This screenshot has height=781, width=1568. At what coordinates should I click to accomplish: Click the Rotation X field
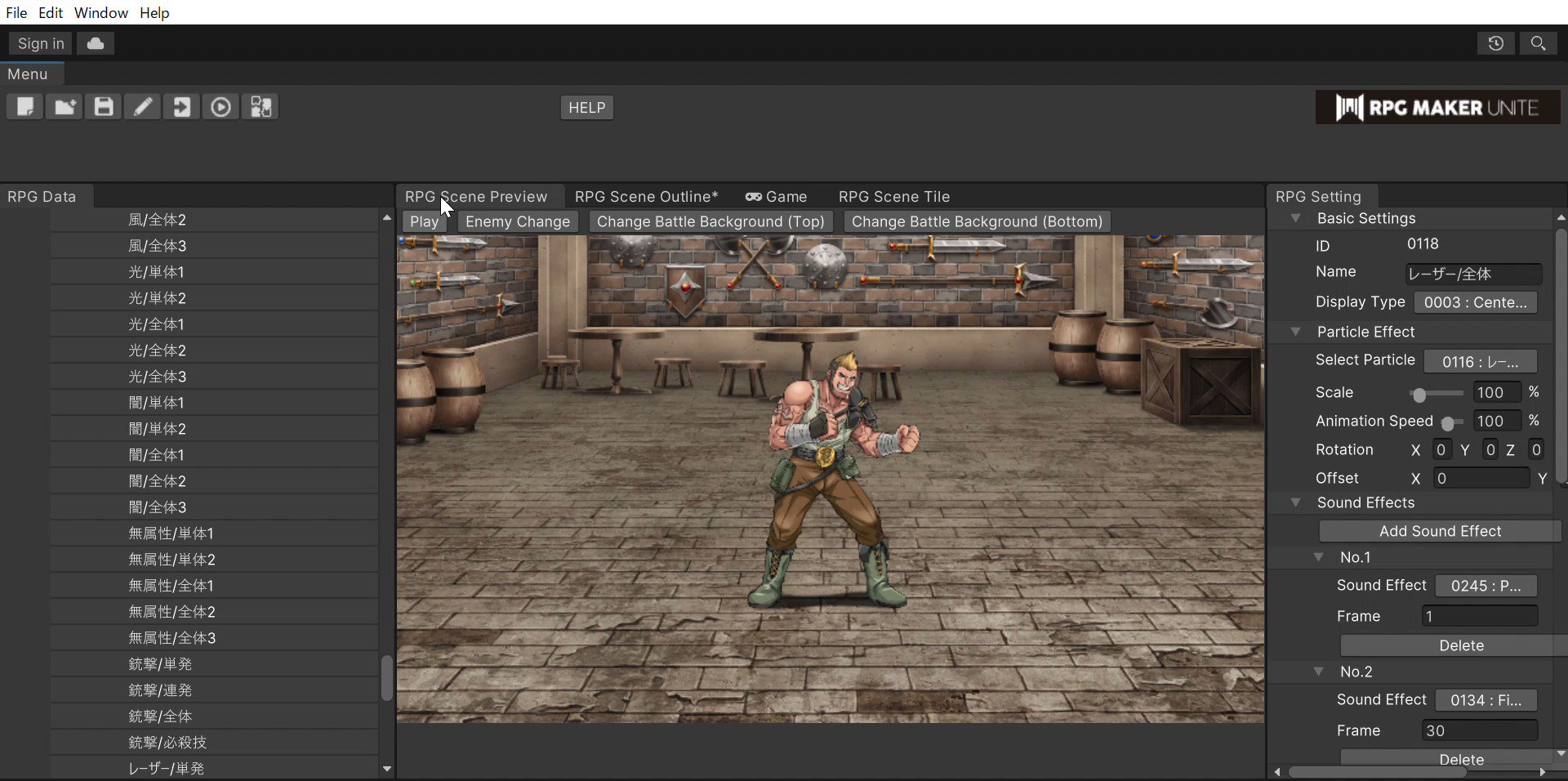pyautogui.click(x=1441, y=450)
